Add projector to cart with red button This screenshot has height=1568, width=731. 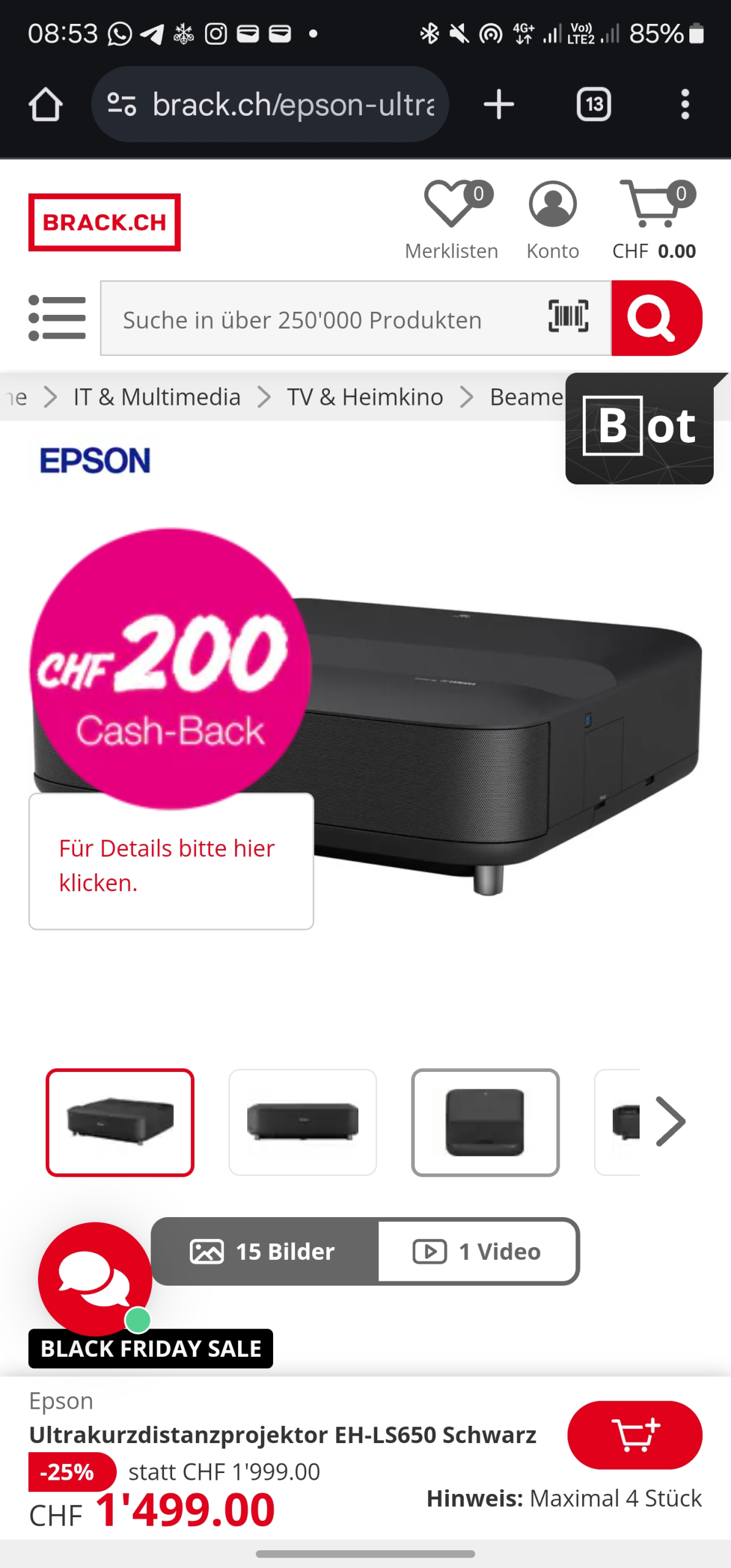(634, 1434)
